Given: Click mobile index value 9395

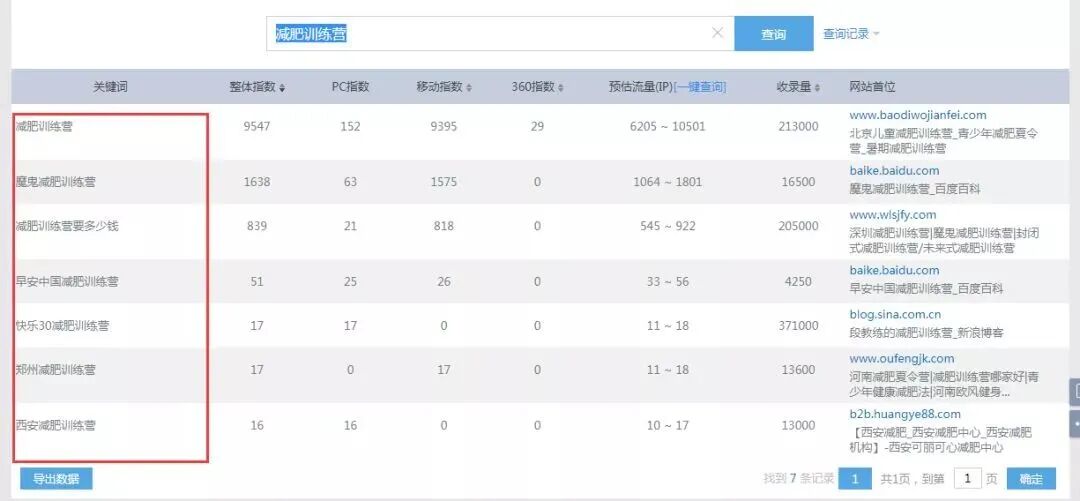Looking at the screenshot, I should click(x=444, y=127).
